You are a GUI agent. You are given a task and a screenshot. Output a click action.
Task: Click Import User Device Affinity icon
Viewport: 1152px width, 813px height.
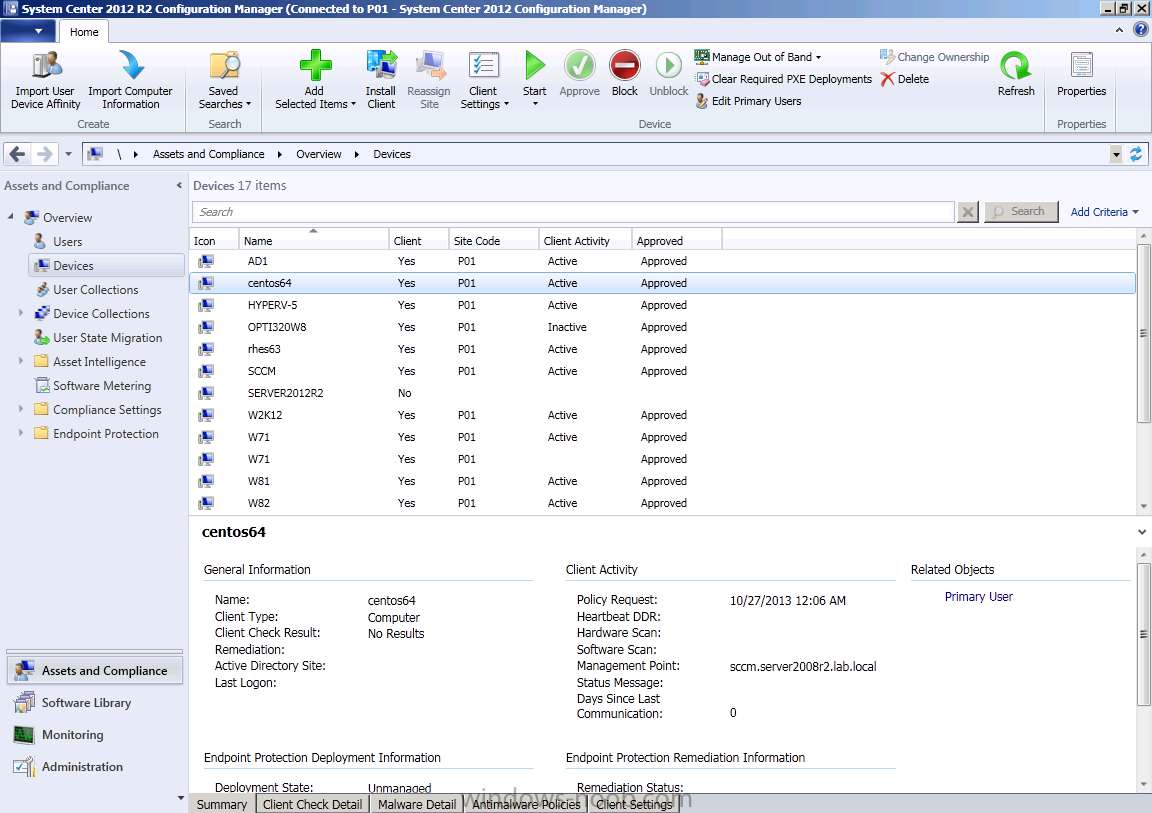click(x=46, y=65)
